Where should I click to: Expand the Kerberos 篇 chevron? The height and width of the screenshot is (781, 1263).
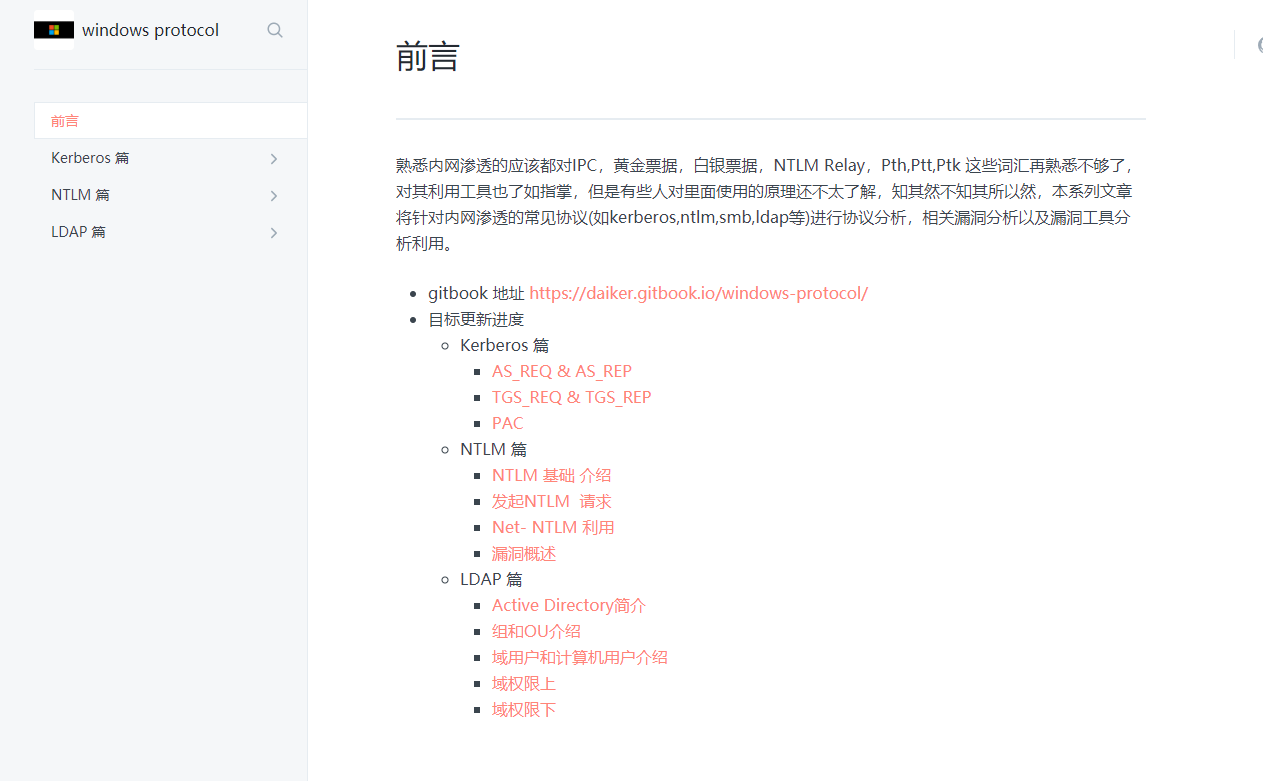point(274,158)
